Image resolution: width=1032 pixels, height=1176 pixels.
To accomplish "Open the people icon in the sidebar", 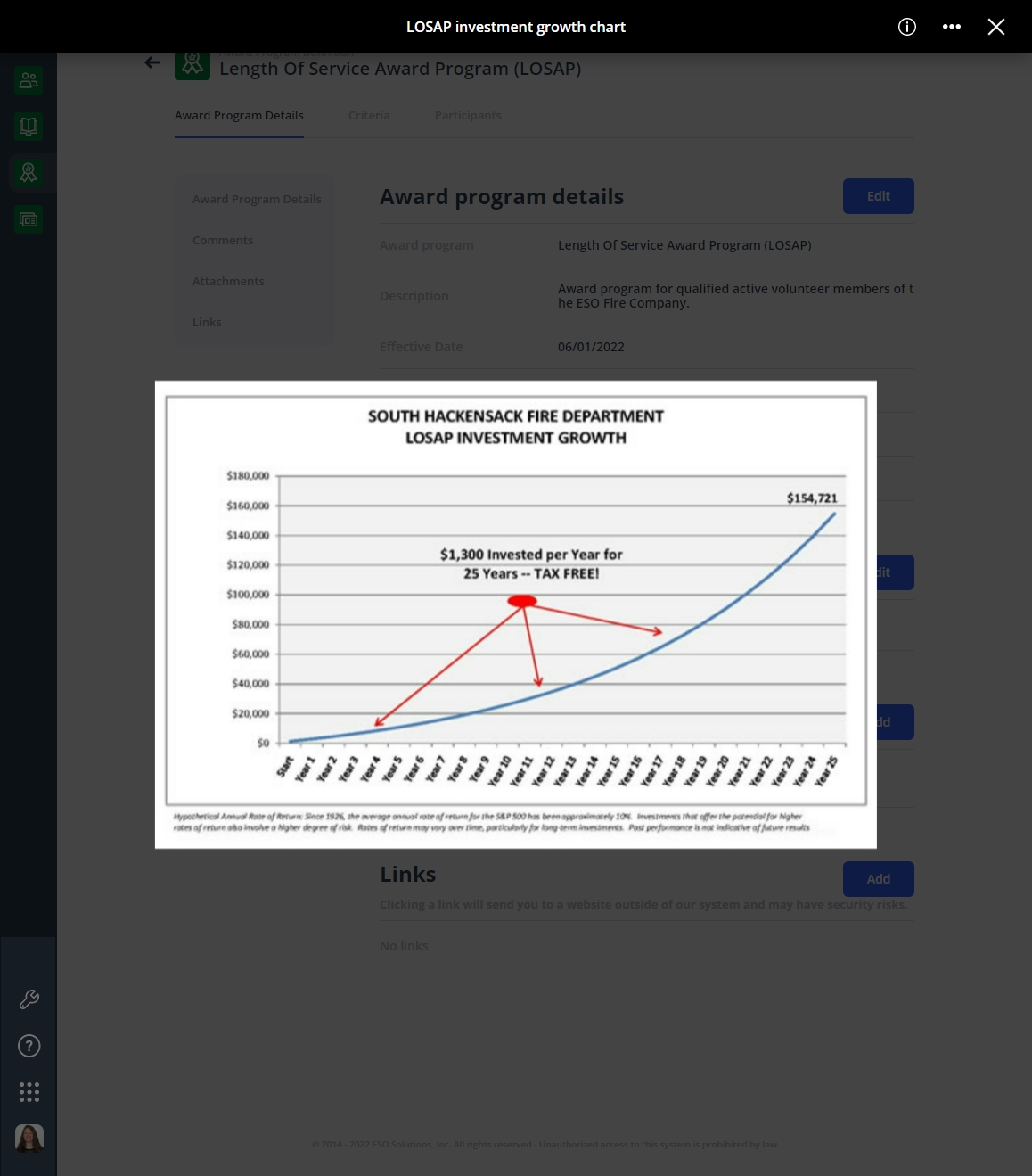I will click(x=29, y=80).
